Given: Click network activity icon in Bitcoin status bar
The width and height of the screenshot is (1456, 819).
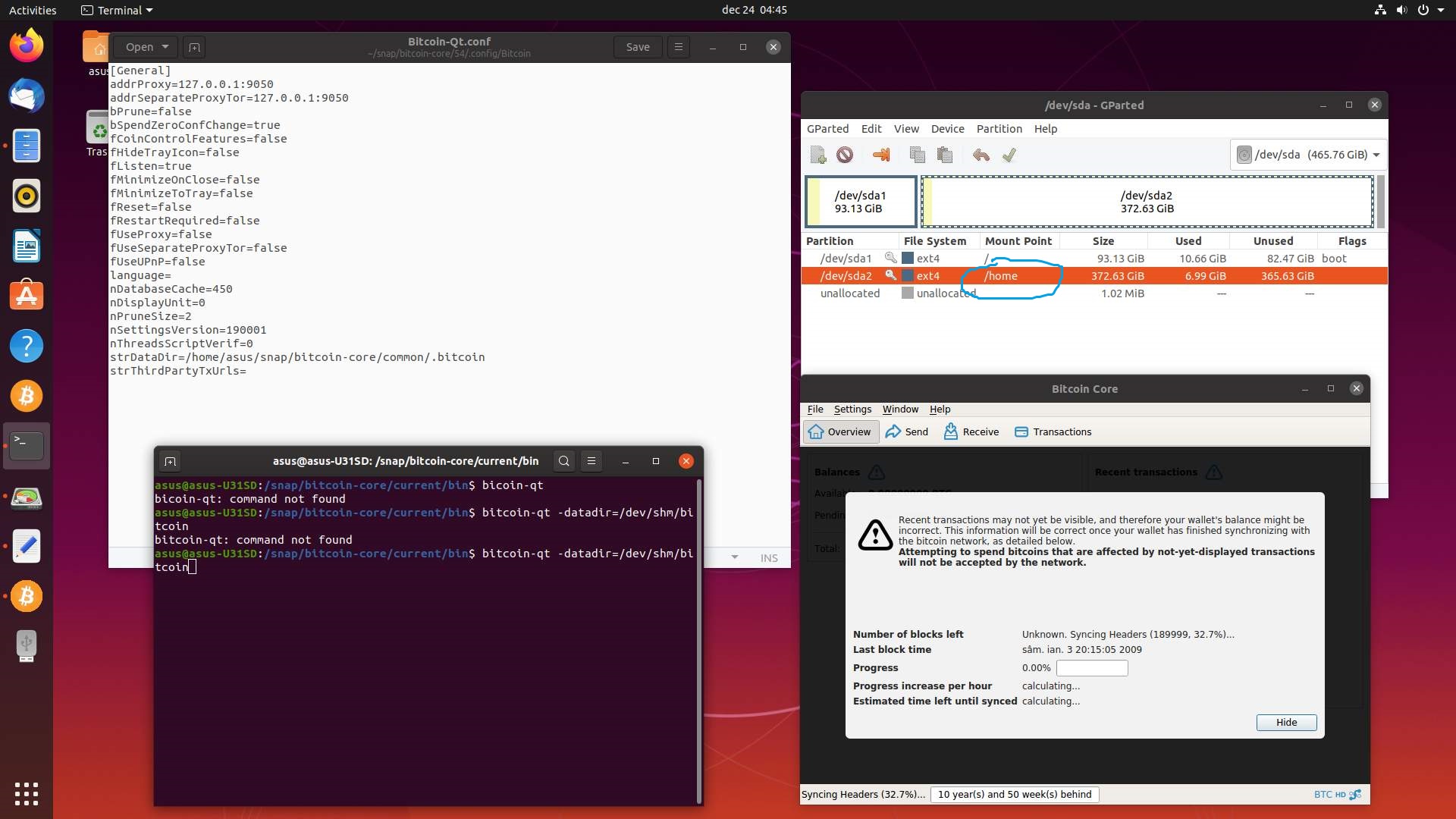Looking at the screenshot, I should 1355,794.
